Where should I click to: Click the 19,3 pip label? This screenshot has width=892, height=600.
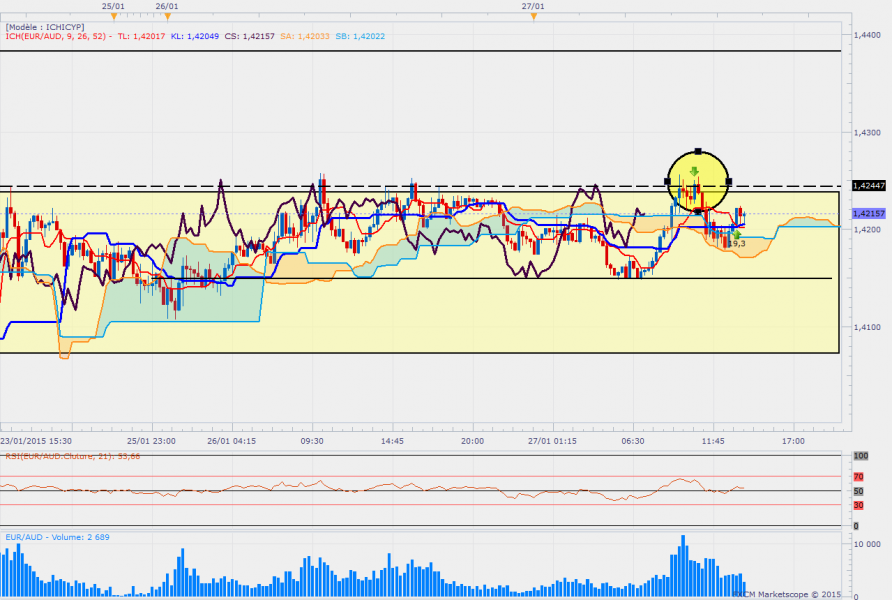[x=737, y=243]
